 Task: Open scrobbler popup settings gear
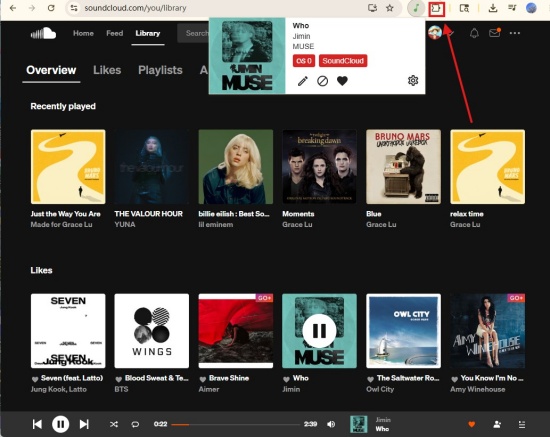[x=413, y=81]
